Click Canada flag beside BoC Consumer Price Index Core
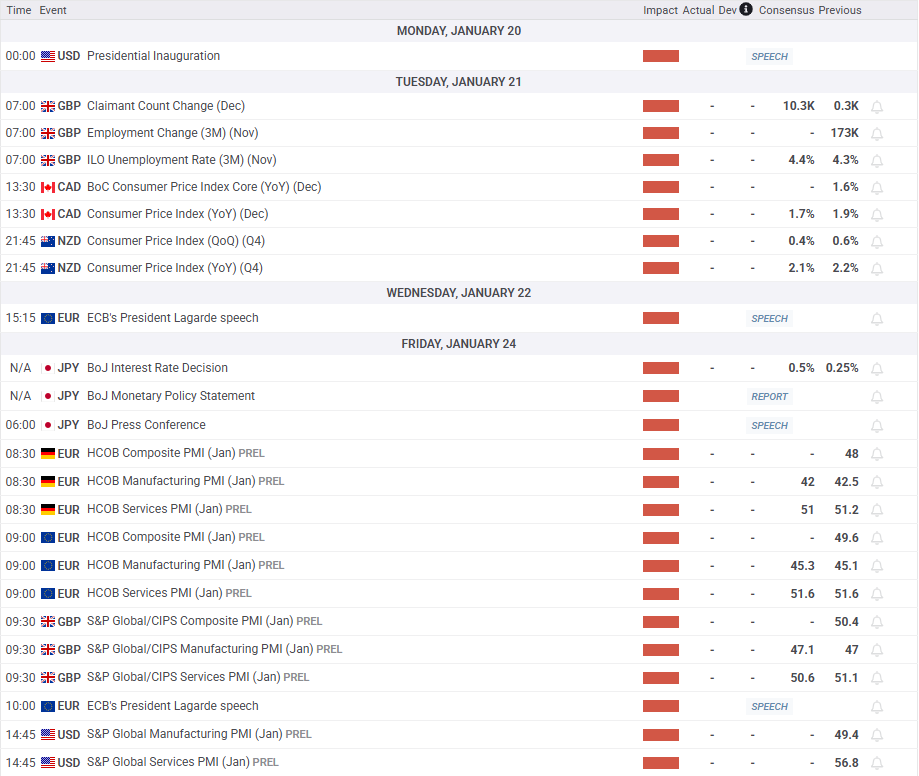The width and height of the screenshot is (919, 776). 48,188
